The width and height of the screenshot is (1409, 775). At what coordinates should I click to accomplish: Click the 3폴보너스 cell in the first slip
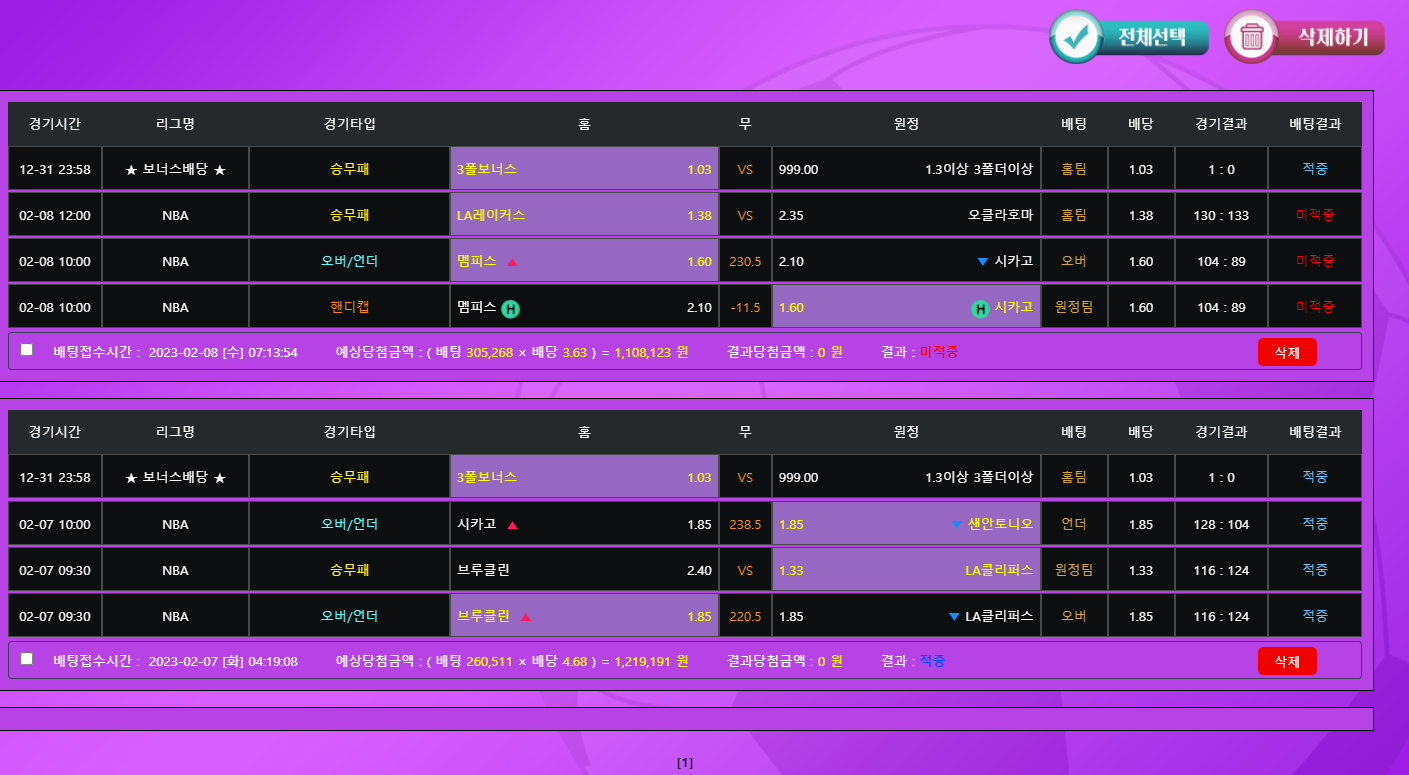(584, 169)
